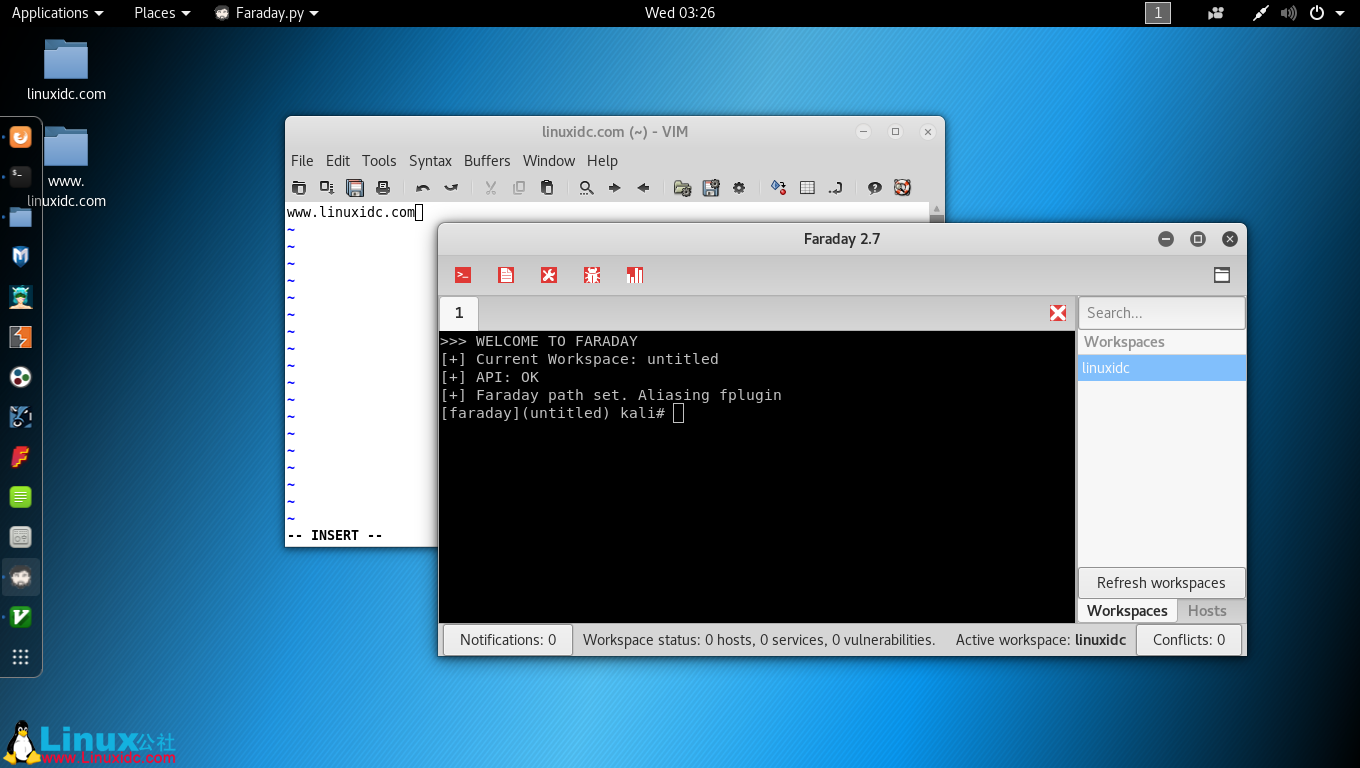Click VIM Find Previous left-arrow icon
This screenshot has width=1360, height=768.
coord(643,187)
